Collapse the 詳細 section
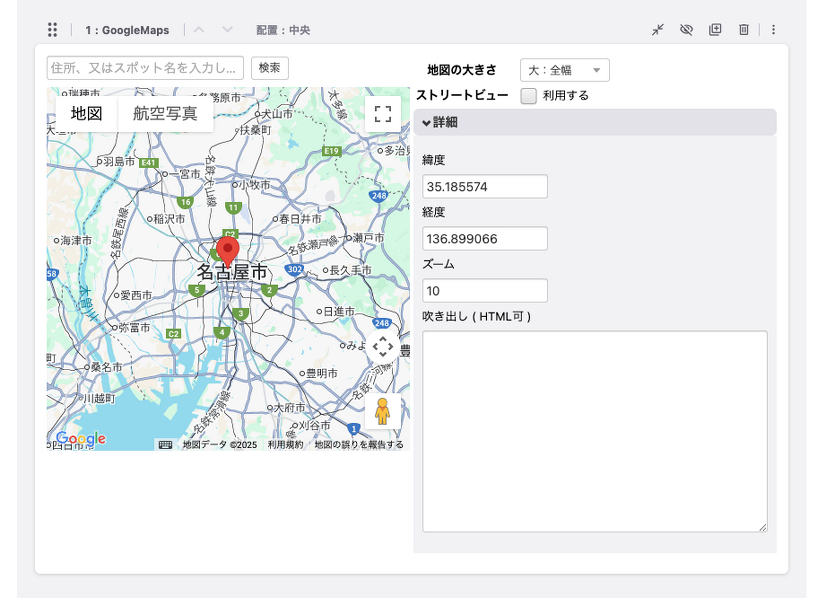The height and width of the screenshot is (598, 835). tap(443, 121)
